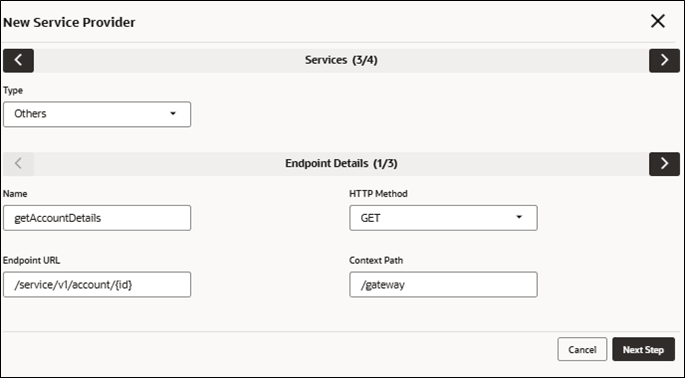685x378 pixels.
Task: Go to previous Services entry arrow
Action: pos(18,60)
